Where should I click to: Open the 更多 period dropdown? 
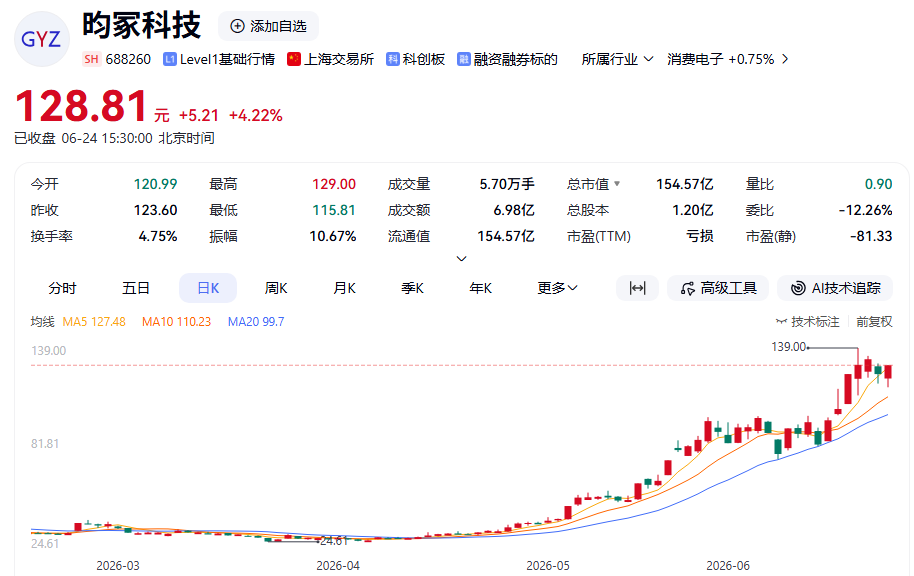pos(557,288)
